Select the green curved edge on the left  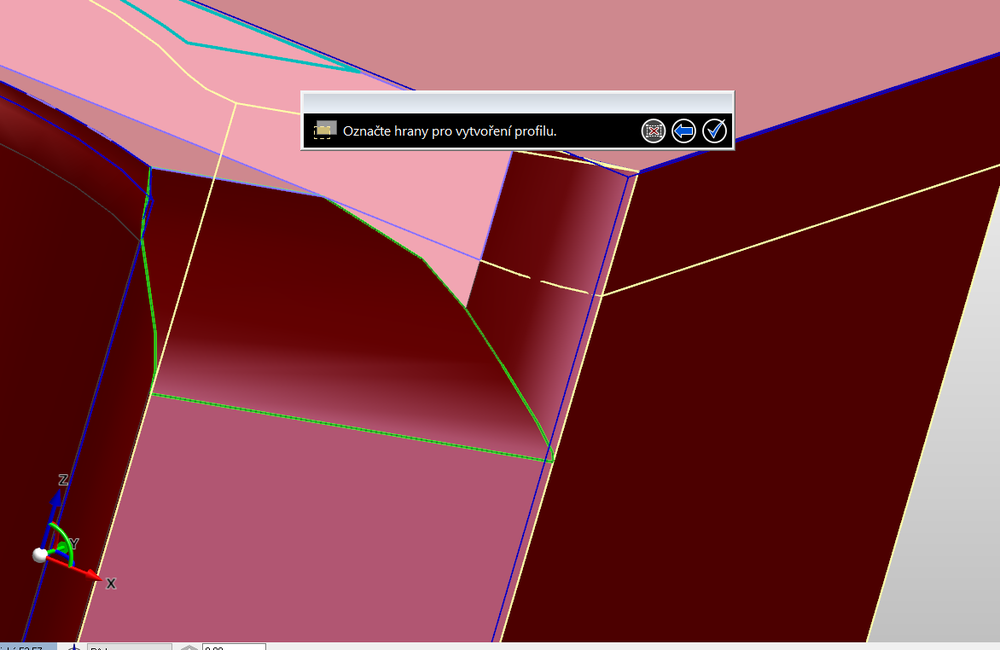[x=150, y=300]
